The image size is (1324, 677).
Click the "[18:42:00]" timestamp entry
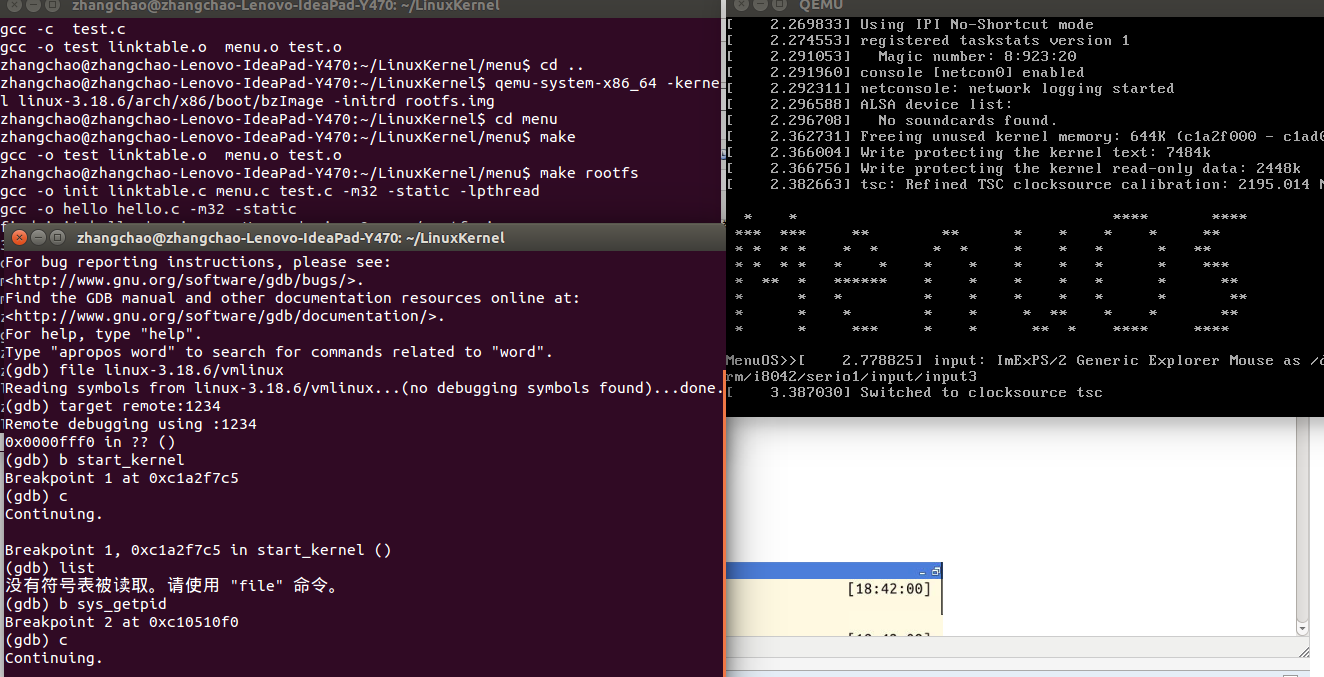point(889,589)
